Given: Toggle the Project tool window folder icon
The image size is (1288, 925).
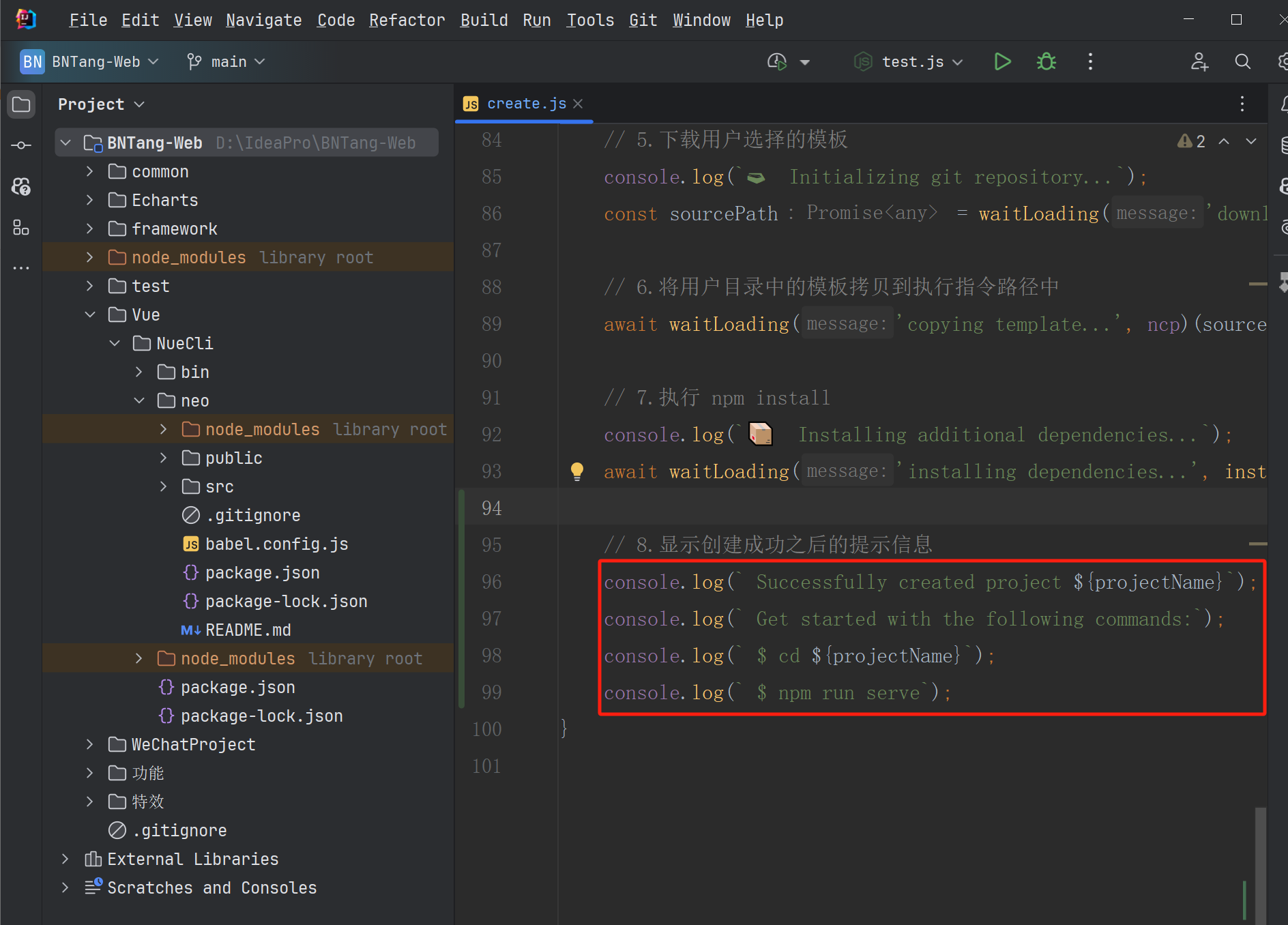Looking at the screenshot, I should 21,105.
